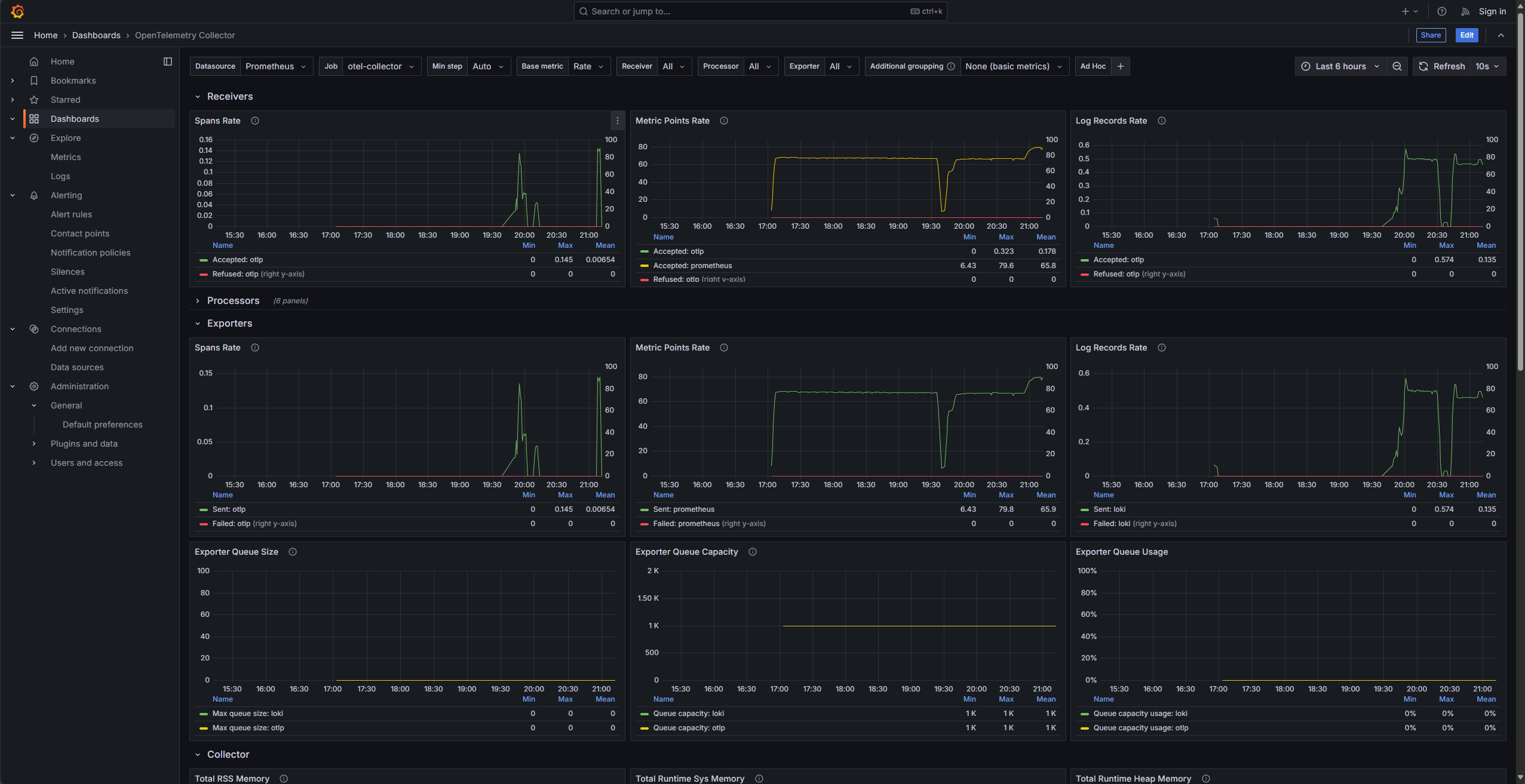The image size is (1525, 784).
Task: Show info for Receivers Spans Rate panel
Action: coord(255,121)
